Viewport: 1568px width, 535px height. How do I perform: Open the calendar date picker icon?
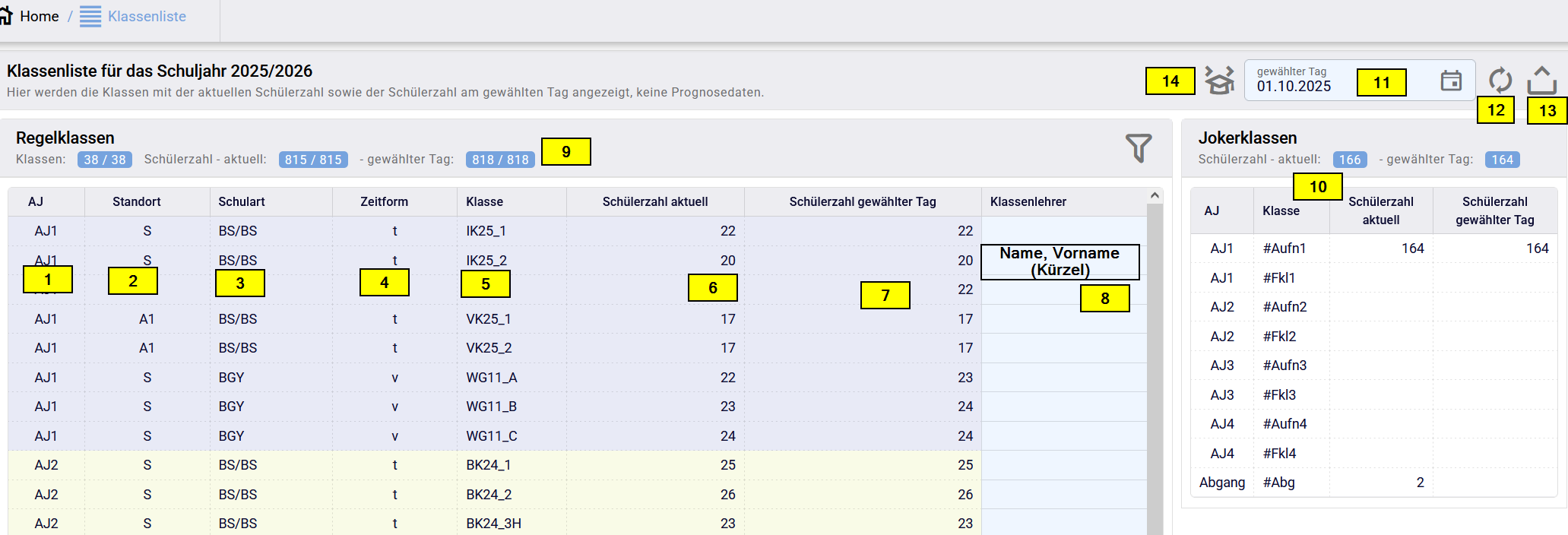click(x=1451, y=81)
